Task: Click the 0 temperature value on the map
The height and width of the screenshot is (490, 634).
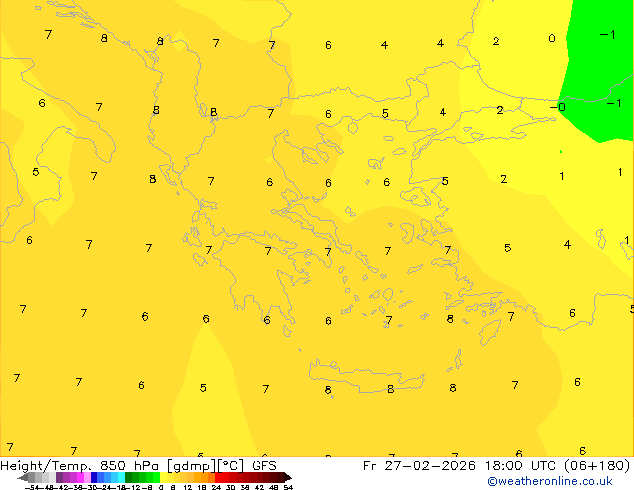Action: pos(552,38)
